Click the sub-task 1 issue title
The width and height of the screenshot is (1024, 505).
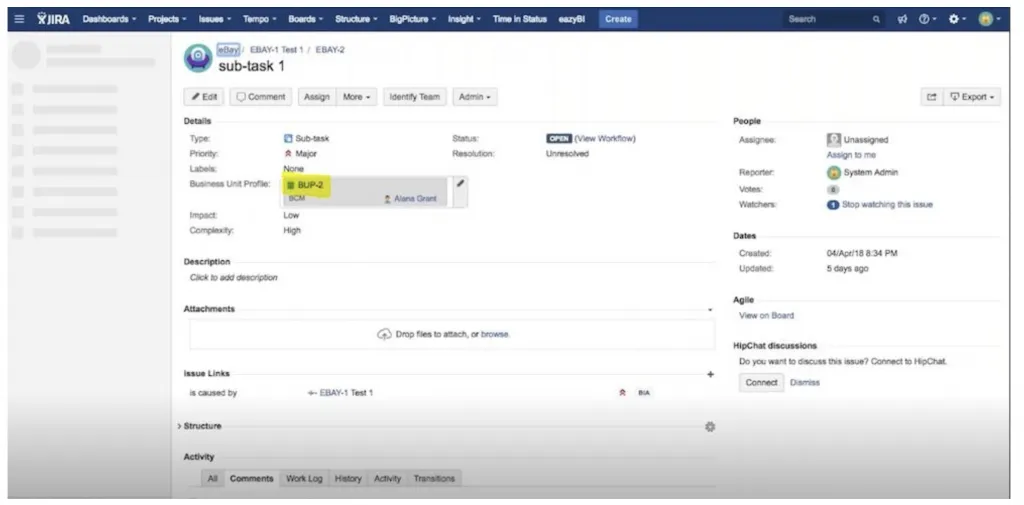(251, 66)
